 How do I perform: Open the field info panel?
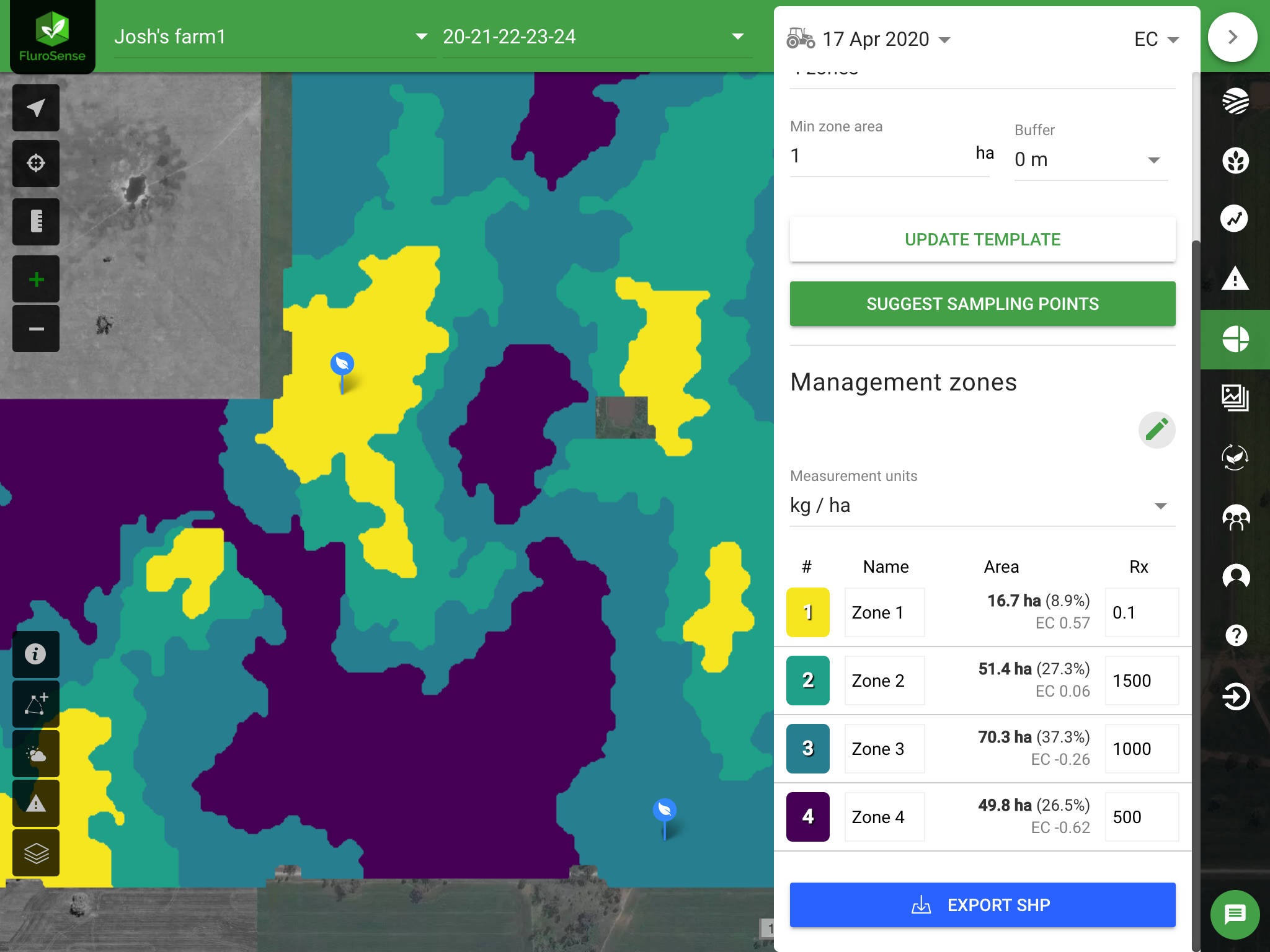pyautogui.click(x=35, y=654)
